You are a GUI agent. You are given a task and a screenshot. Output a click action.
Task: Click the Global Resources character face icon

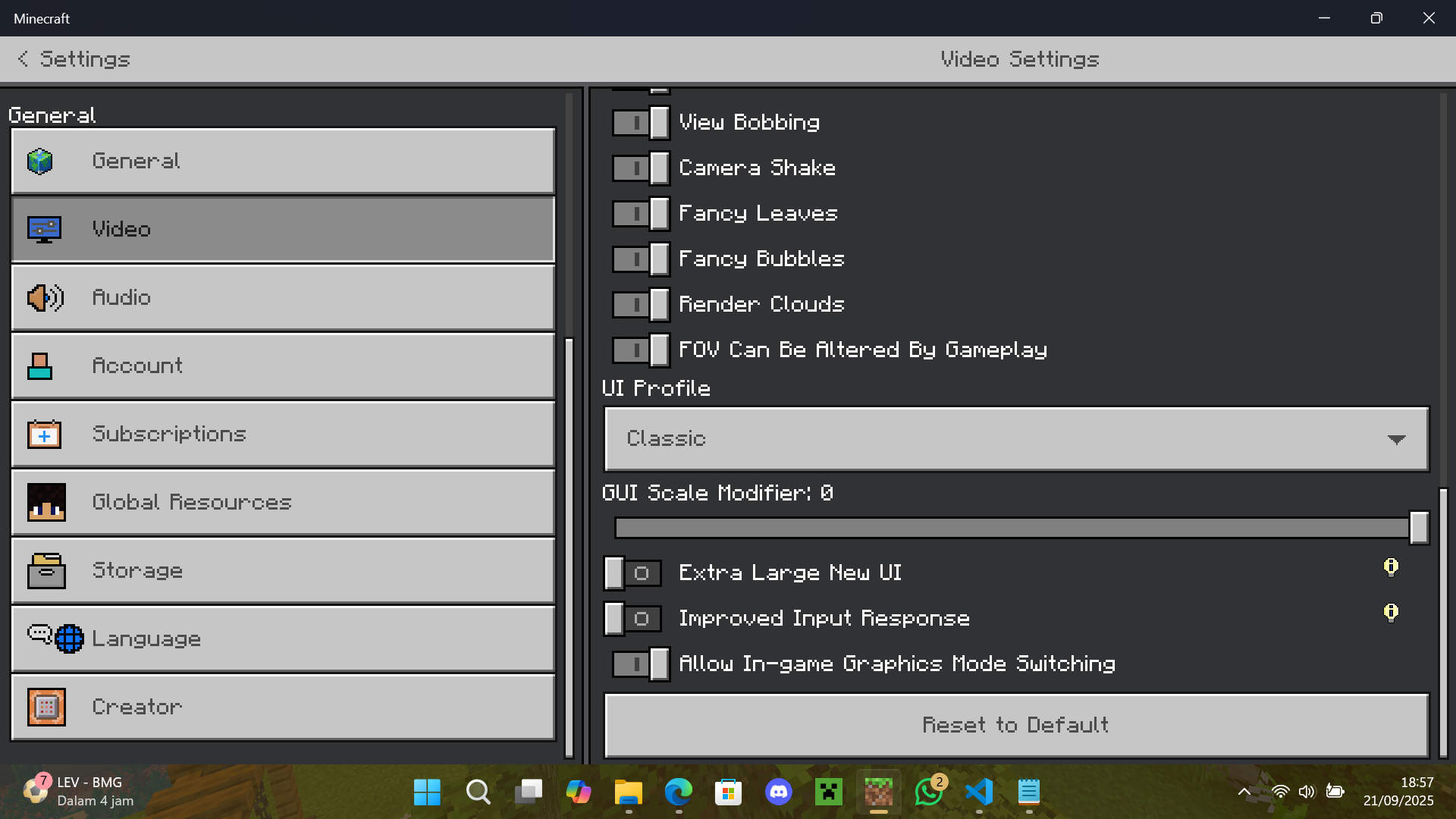[x=45, y=502]
